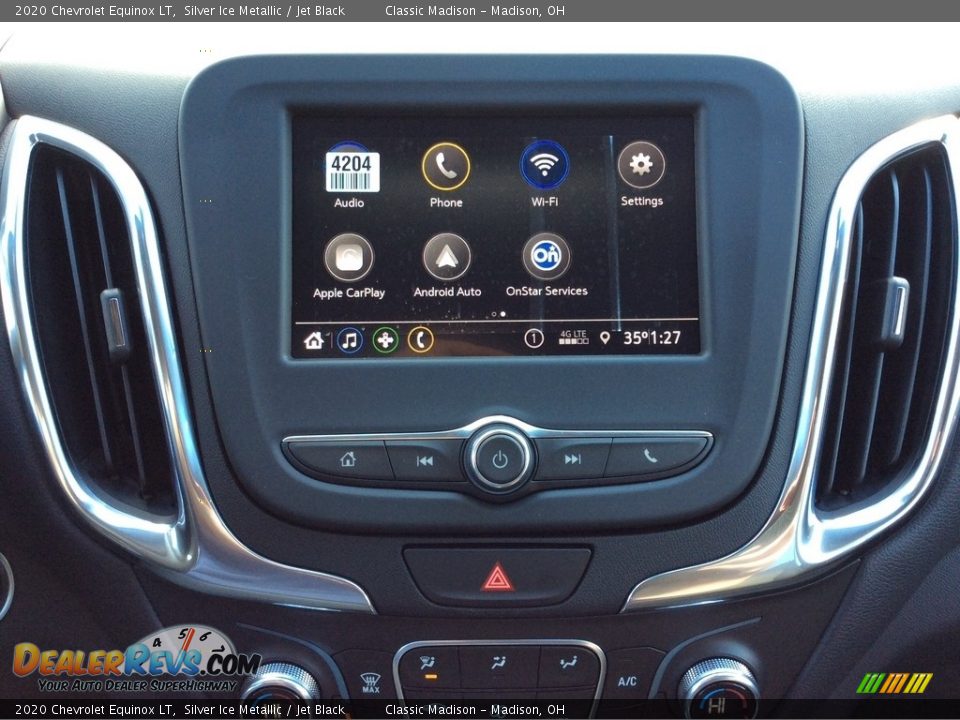Tap the notification badge showing 1
Image resolution: width=960 pixels, height=720 pixels.
(534, 338)
